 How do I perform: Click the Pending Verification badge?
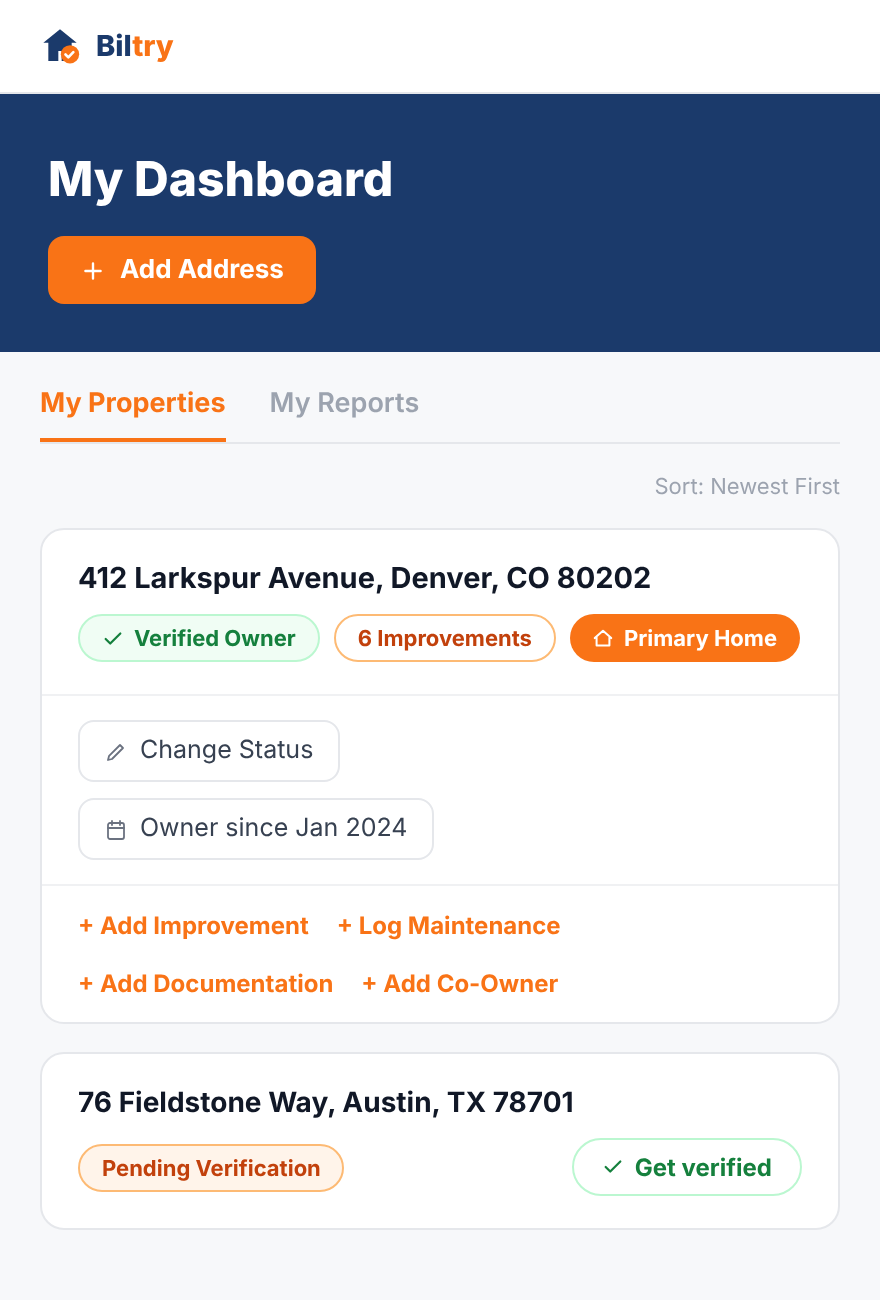point(211,1168)
